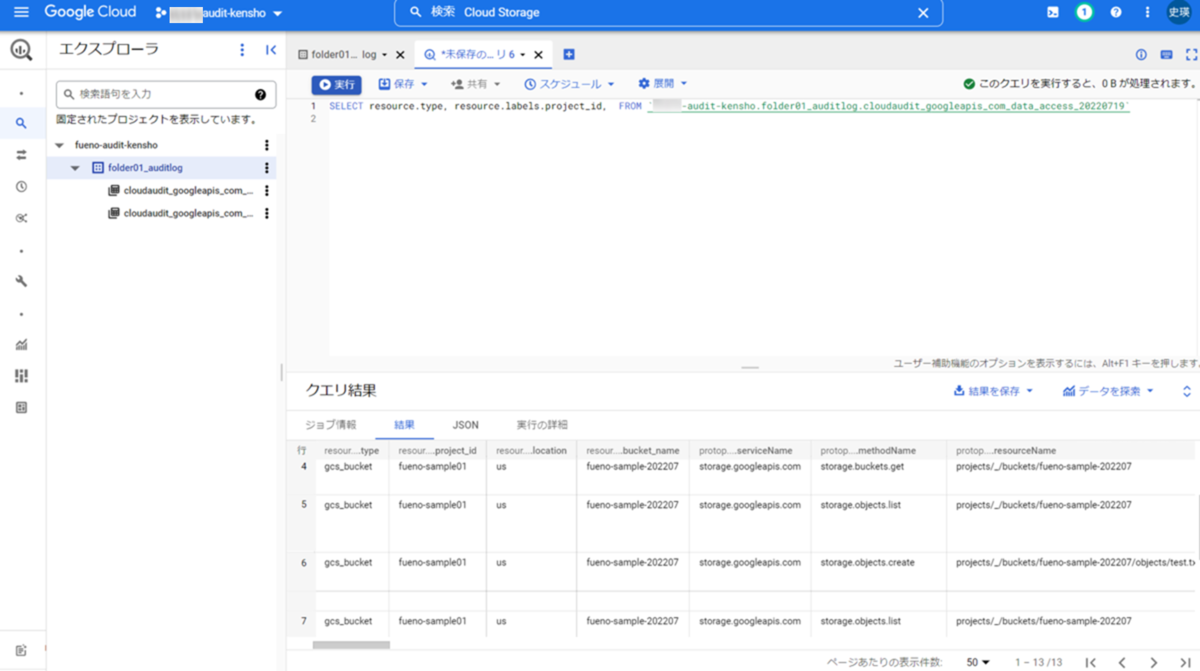Open the データを探索 explore data dropdown
This screenshot has height=671, width=1200.
tap(1108, 391)
